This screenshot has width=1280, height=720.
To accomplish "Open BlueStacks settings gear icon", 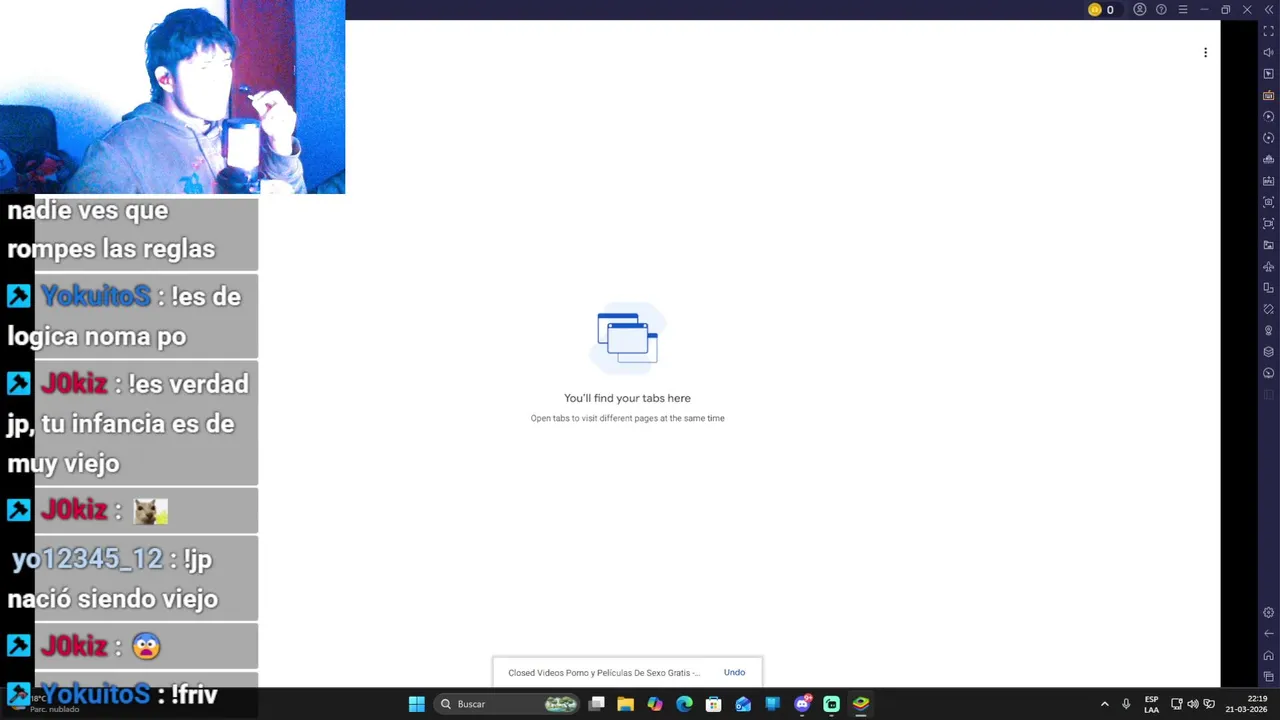I will click(x=1268, y=612).
